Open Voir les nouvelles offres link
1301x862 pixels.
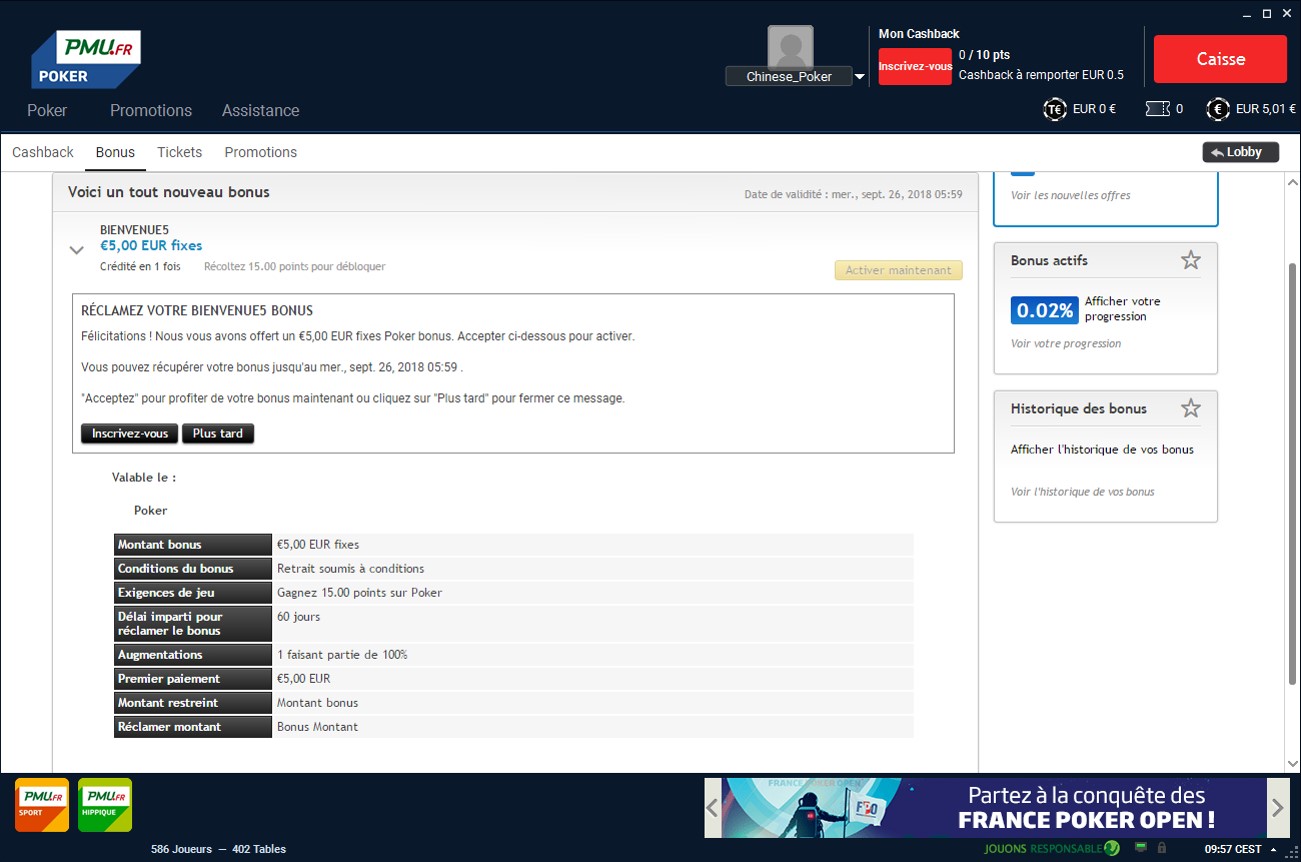point(1070,195)
